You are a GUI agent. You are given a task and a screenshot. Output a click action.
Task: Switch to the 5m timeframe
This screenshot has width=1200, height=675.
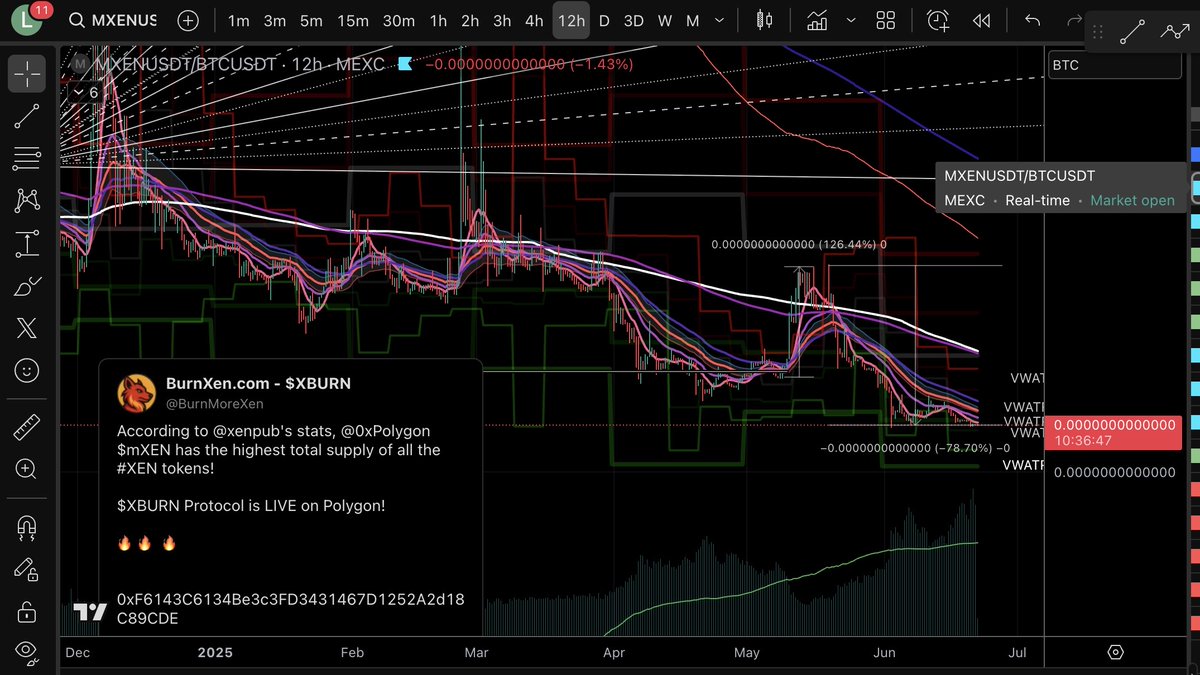coord(311,20)
